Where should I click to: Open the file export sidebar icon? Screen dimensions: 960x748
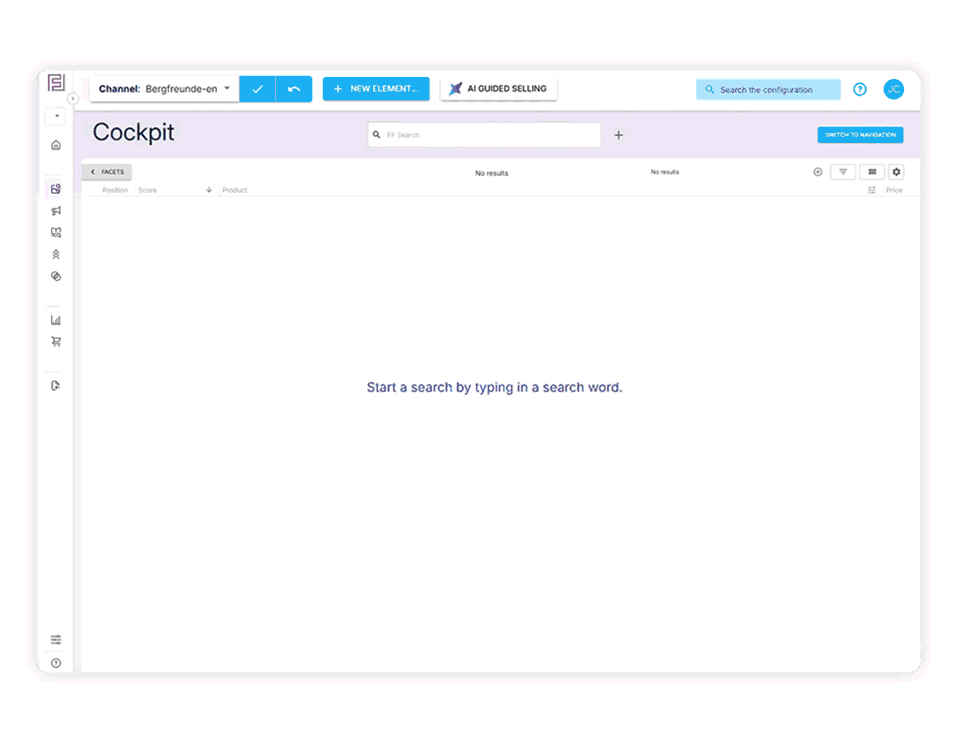tap(56, 386)
